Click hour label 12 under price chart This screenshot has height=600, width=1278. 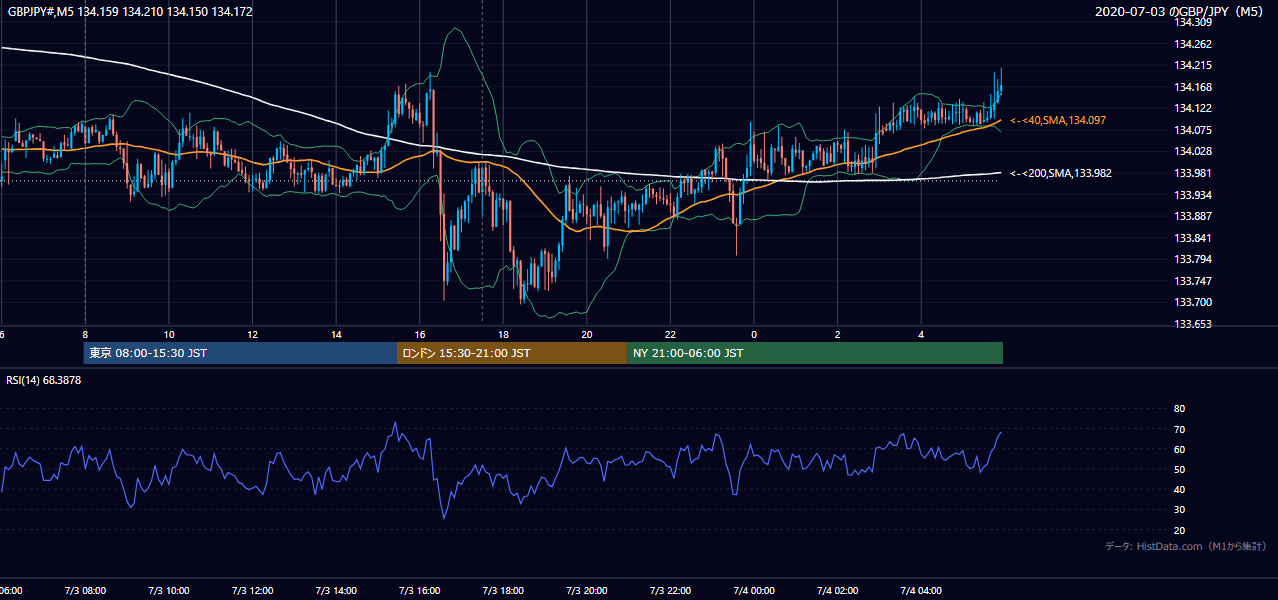click(253, 334)
